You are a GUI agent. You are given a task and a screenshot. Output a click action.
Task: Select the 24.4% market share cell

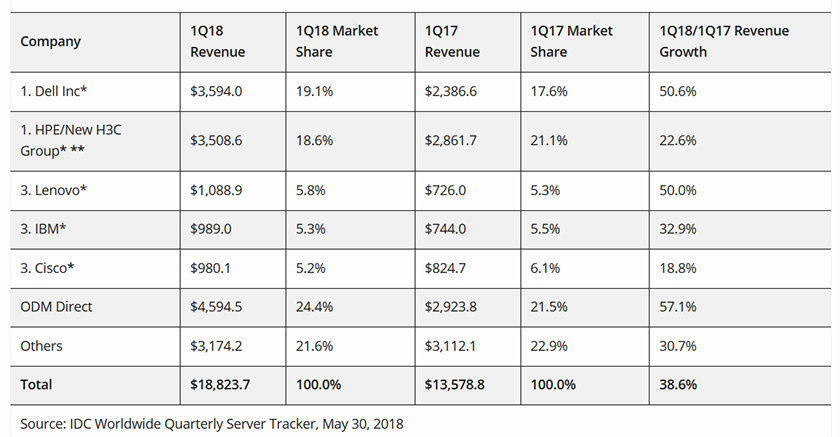click(314, 307)
